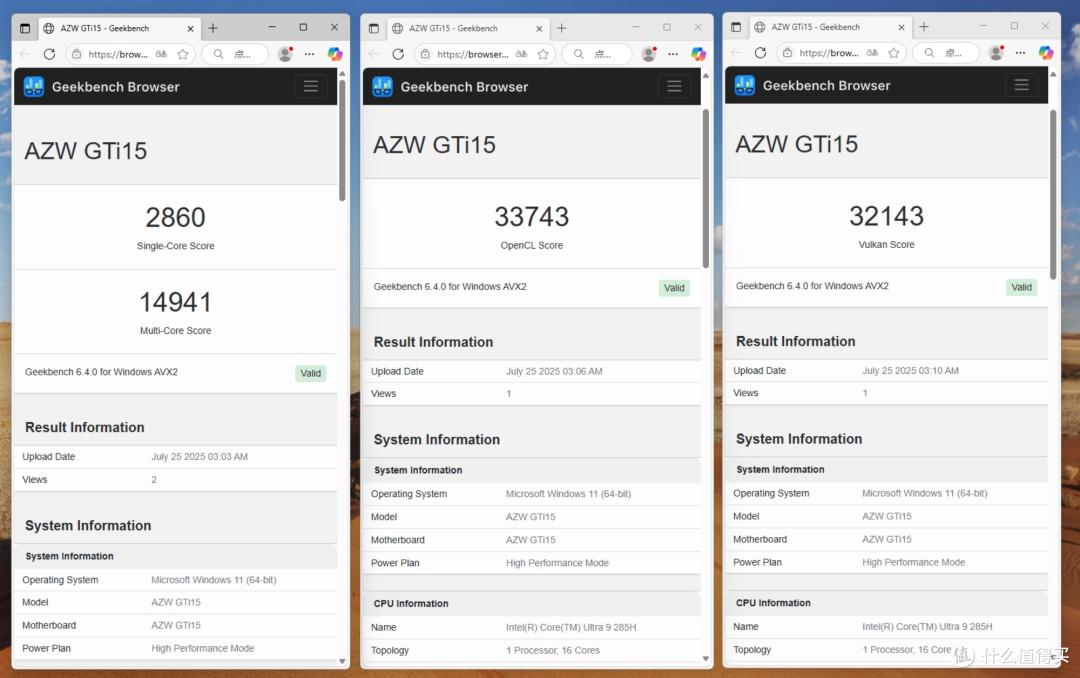Click the left window's vertical scrollbar thumb
Screen dimensions: 1080x678
coord(342,141)
